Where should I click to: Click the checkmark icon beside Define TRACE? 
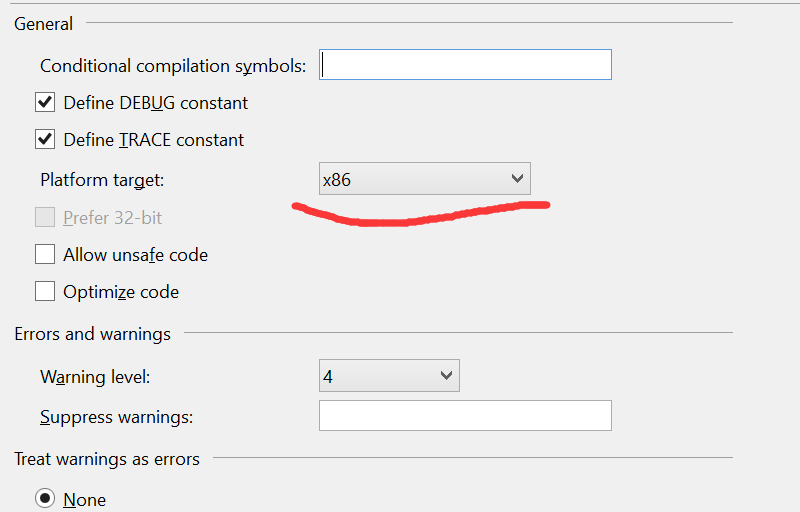pos(45,139)
